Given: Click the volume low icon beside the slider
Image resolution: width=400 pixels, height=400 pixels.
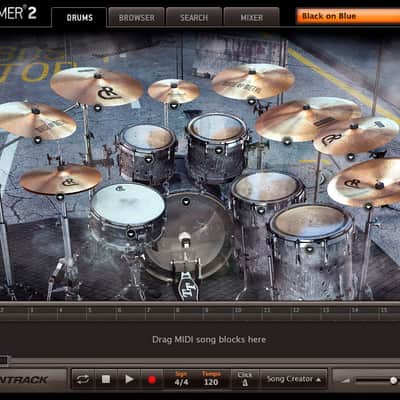Looking at the screenshot, I should (x=345, y=380).
